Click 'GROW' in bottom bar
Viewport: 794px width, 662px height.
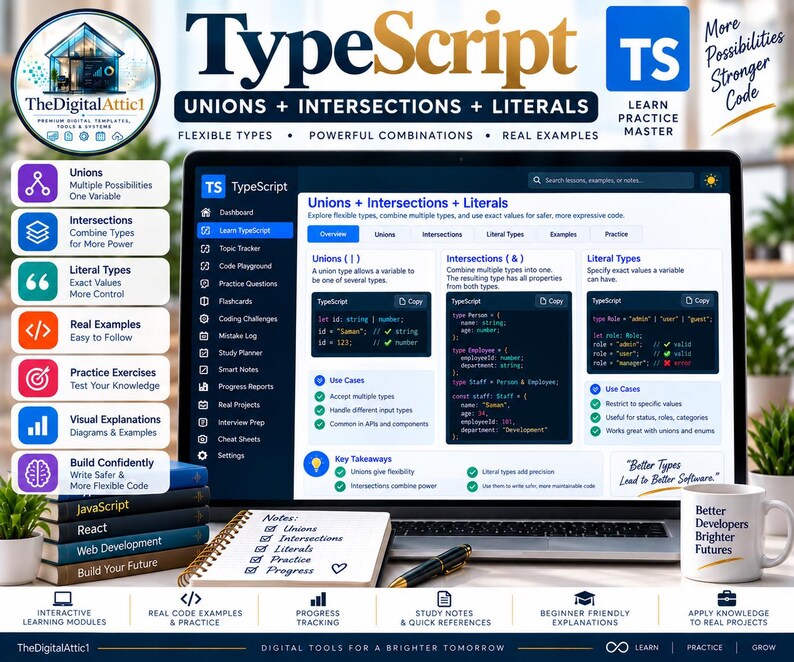(x=764, y=647)
